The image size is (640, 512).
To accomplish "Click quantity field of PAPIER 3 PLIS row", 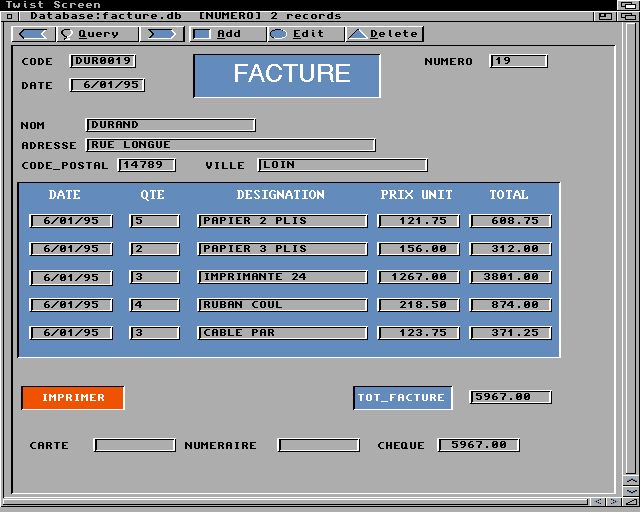I will [155, 249].
